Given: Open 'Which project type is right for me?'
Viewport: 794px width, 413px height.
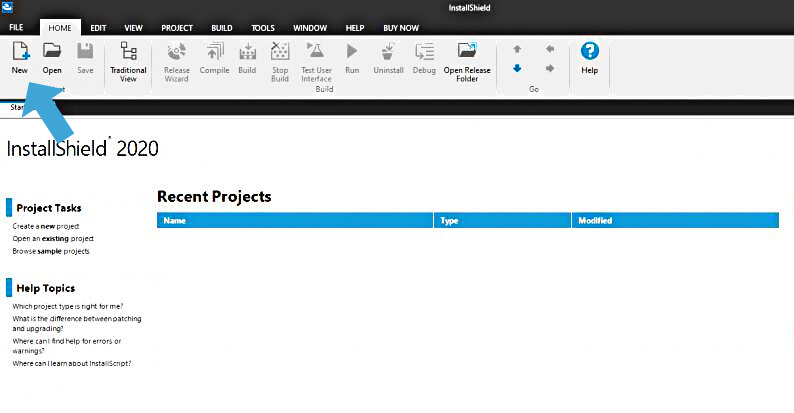Looking at the screenshot, I should [68, 306].
